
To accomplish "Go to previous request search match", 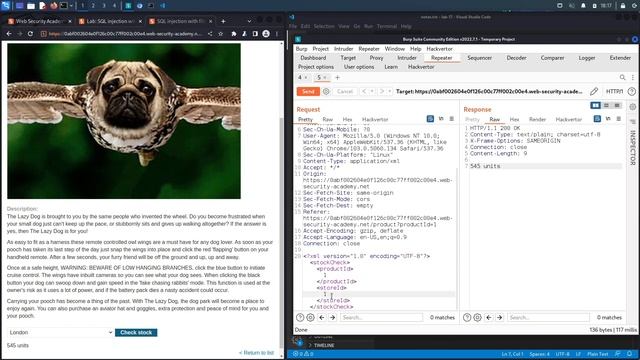I will (x=322, y=317).
